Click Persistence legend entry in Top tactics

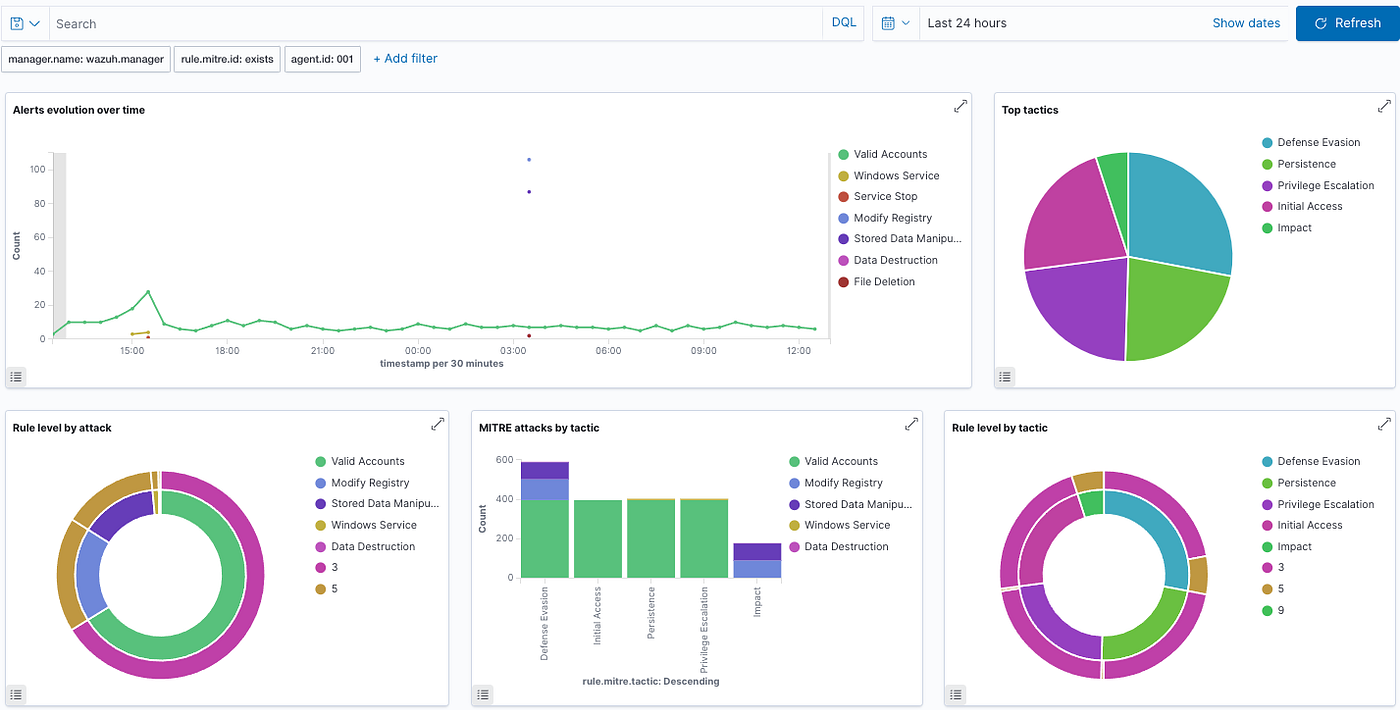point(1299,164)
